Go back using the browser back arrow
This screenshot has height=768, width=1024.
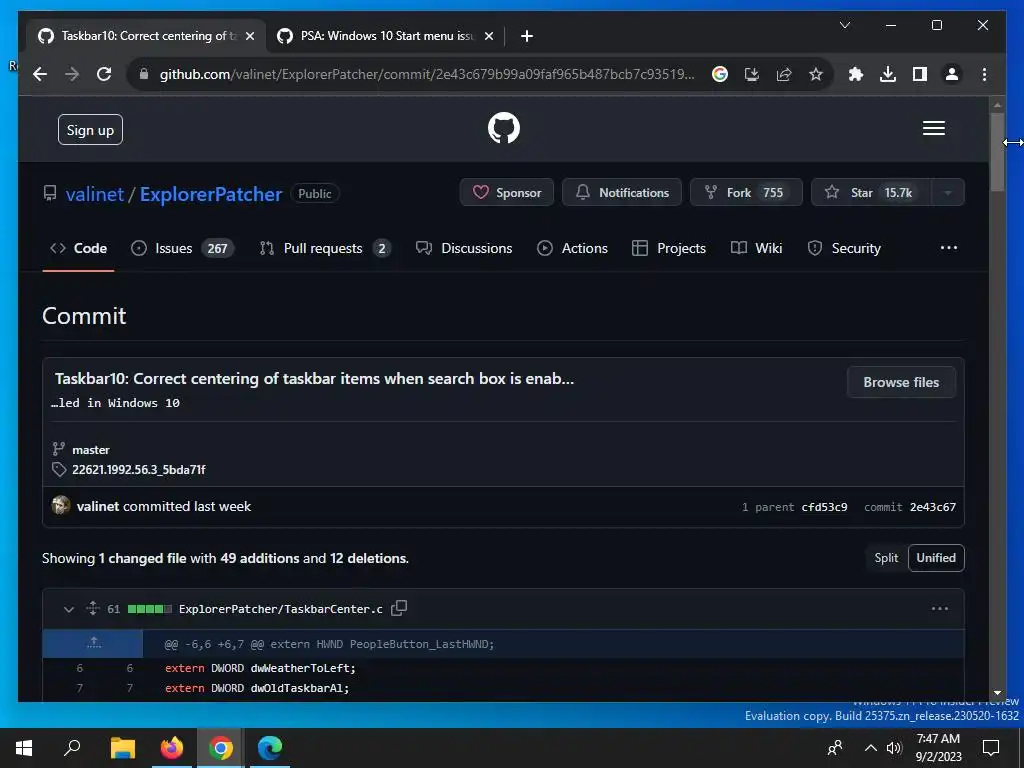tap(40, 74)
